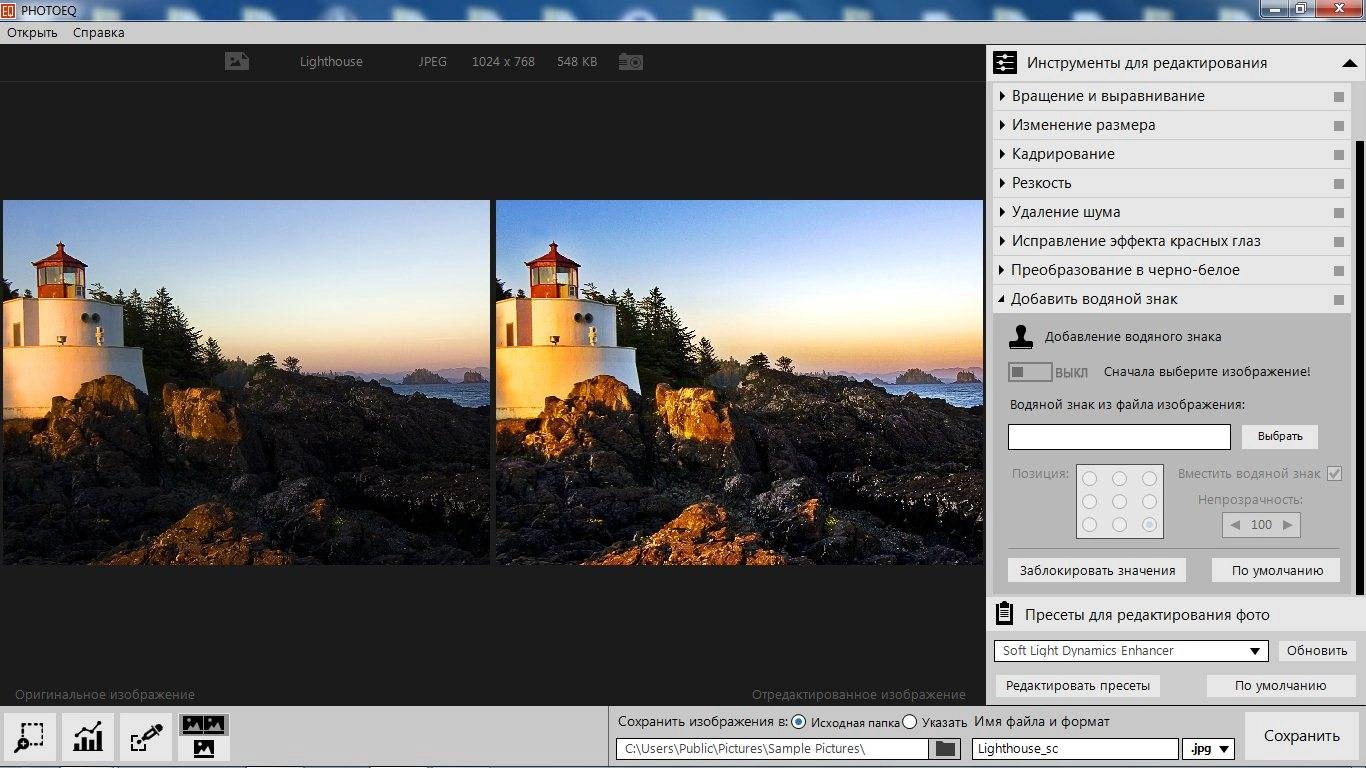The height and width of the screenshot is (768, 1366).
Task: Click the Редактировать пресеты button
Action: coord(1078,686)
